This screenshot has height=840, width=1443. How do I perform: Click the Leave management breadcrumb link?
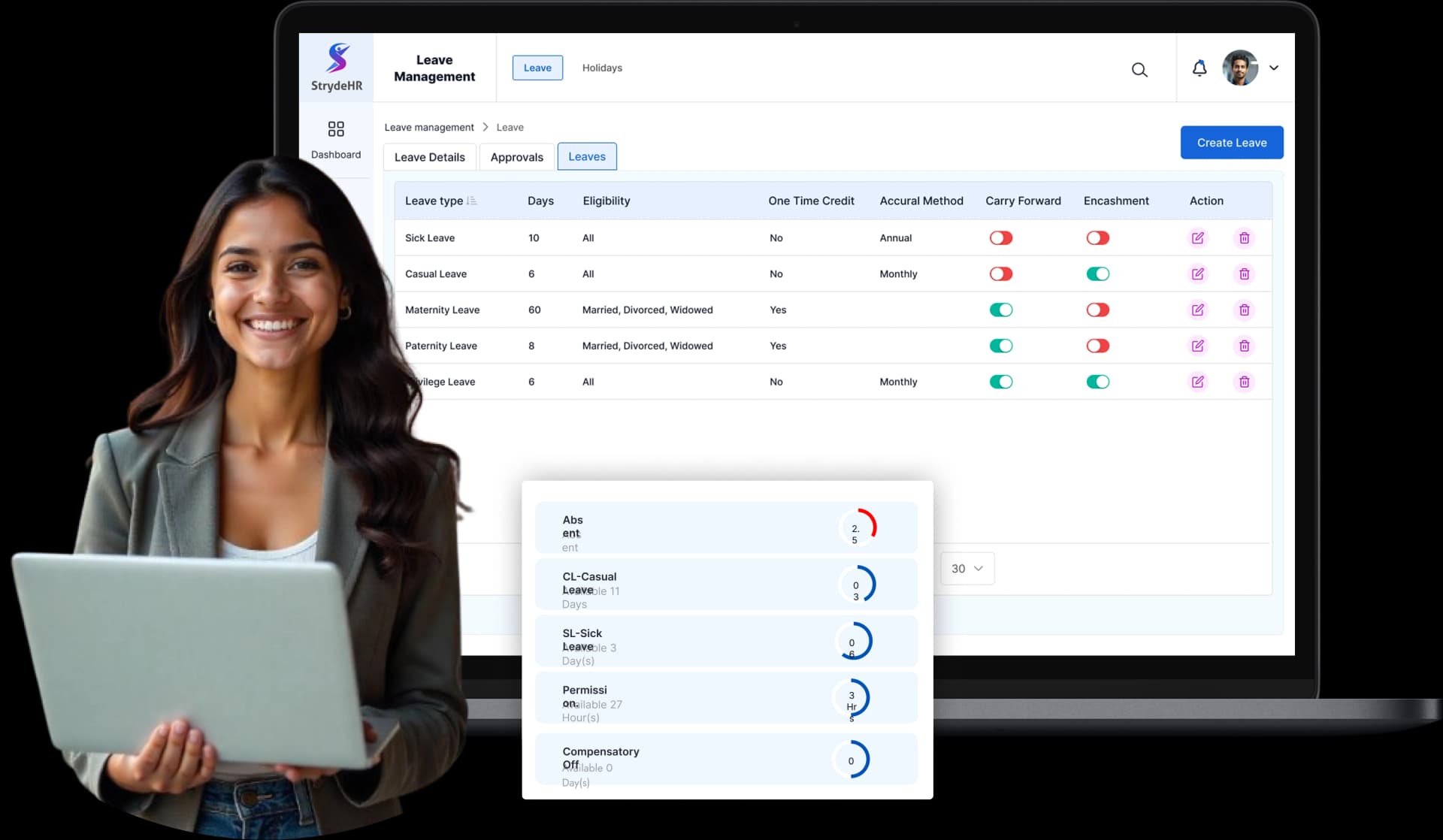429,127
